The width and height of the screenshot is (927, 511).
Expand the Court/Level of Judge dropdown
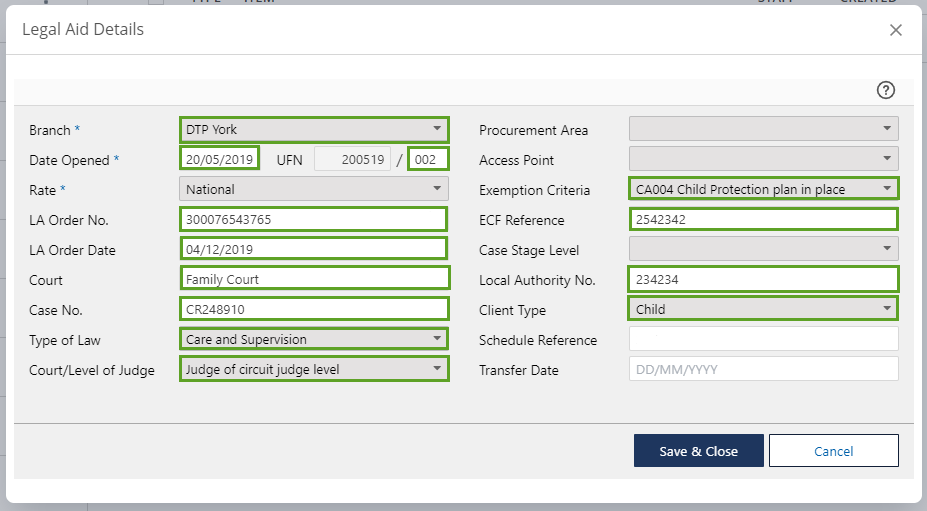point(314,369)
